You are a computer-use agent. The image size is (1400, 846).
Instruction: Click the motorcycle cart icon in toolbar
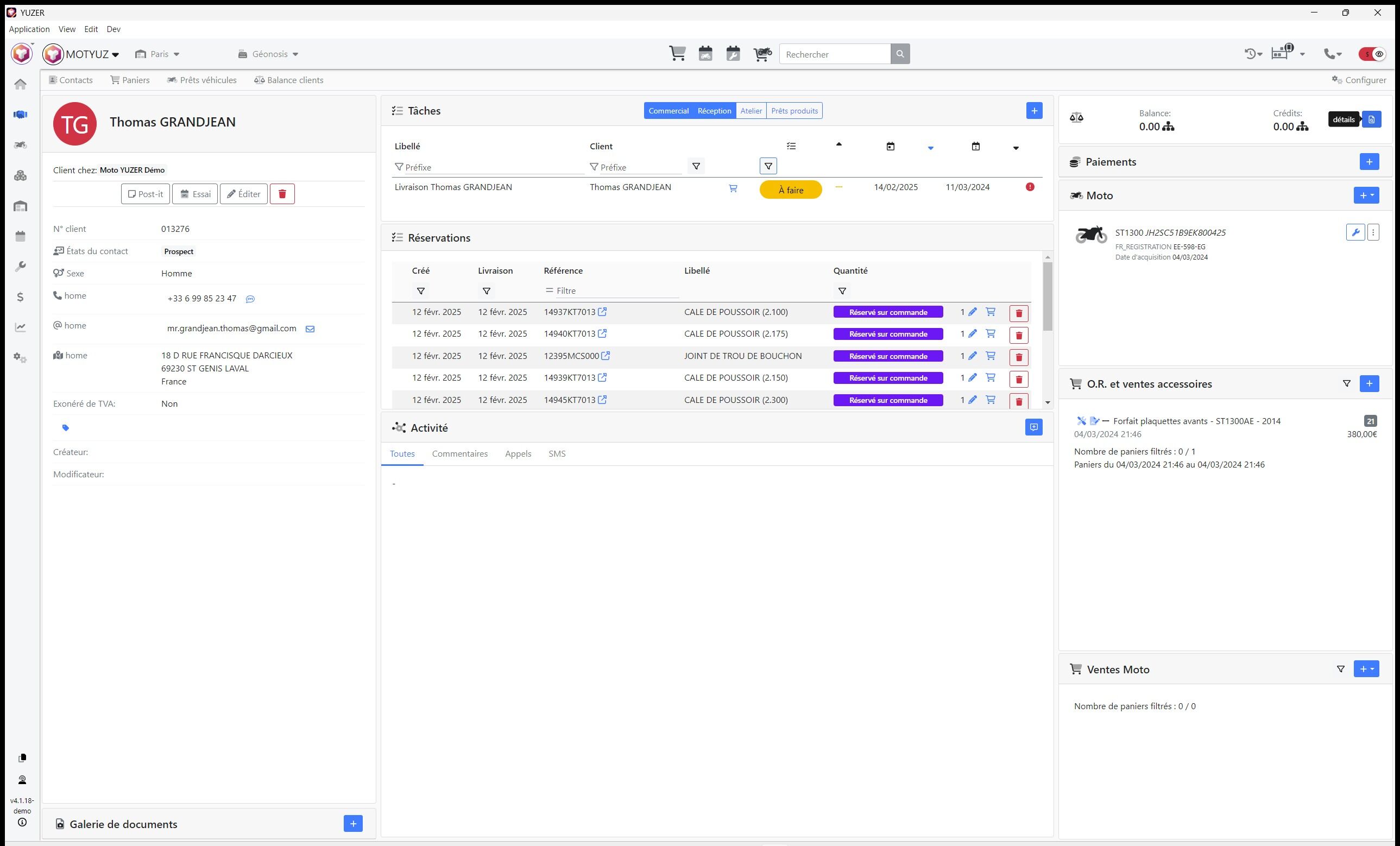click(x=762, y=54)
